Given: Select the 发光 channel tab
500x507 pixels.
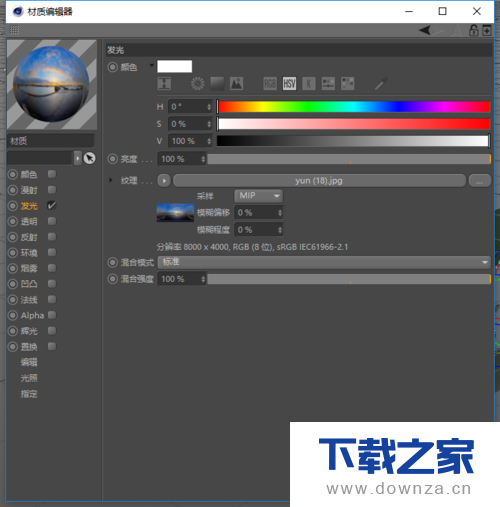Looking at the screenshot, I should [29, 206].
